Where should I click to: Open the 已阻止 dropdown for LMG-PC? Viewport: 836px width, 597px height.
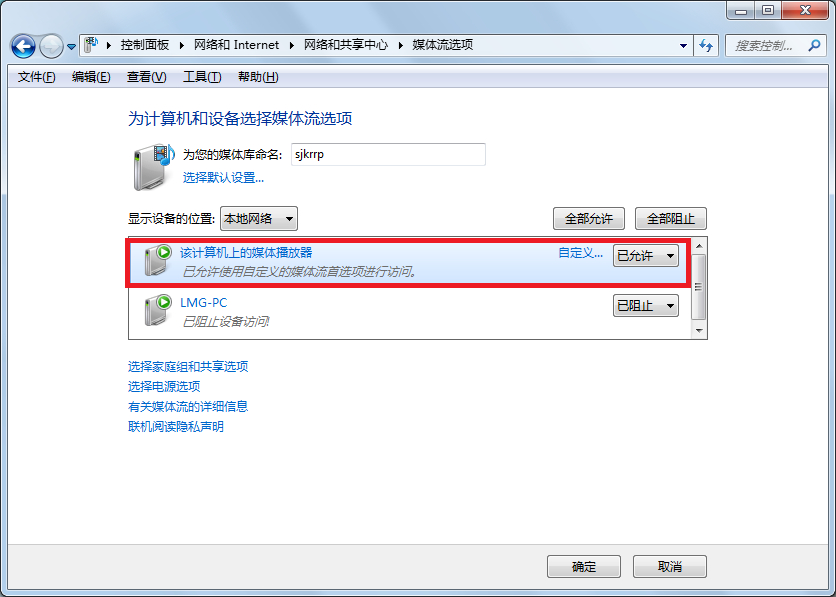coord(646,306)
